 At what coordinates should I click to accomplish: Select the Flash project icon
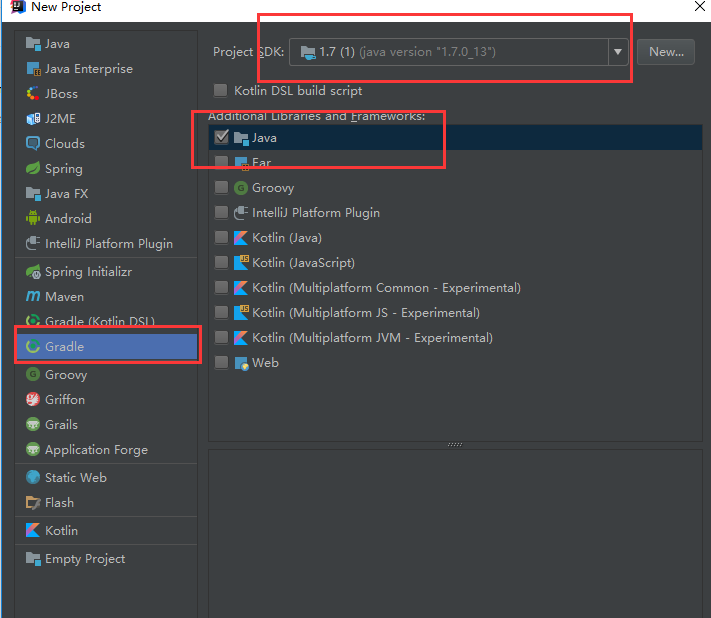33,502
